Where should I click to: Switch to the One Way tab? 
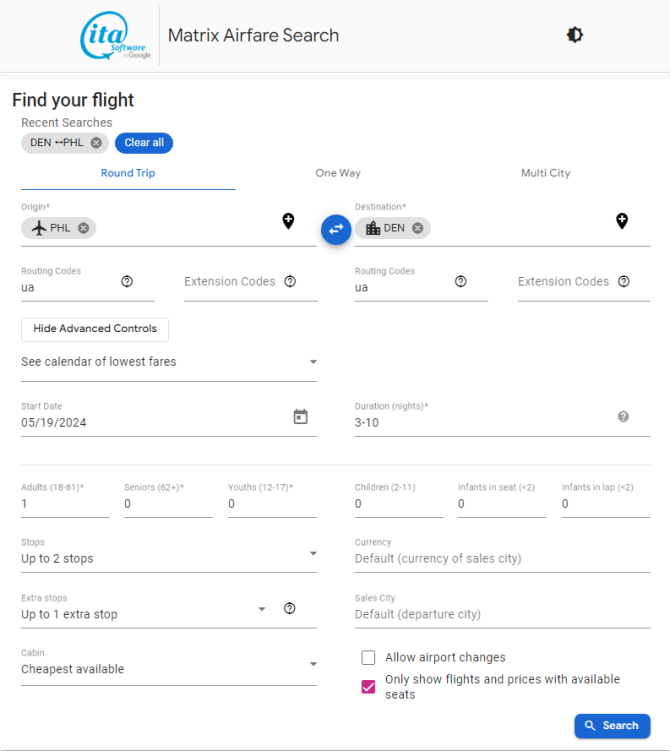point(338,173)
